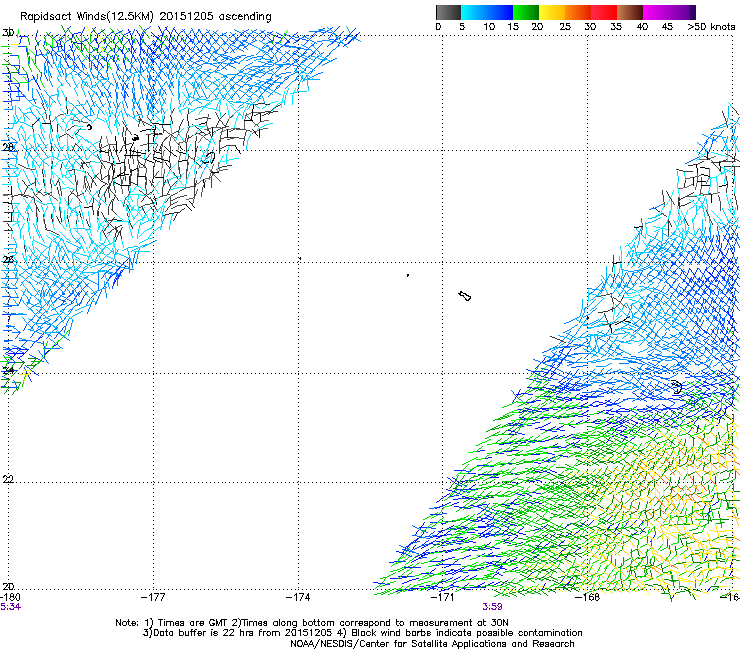The height and width of the screenshot is (650, 740).
Task: Click the gray 0–5 knots legend swatch
Action: coord(448,12)
